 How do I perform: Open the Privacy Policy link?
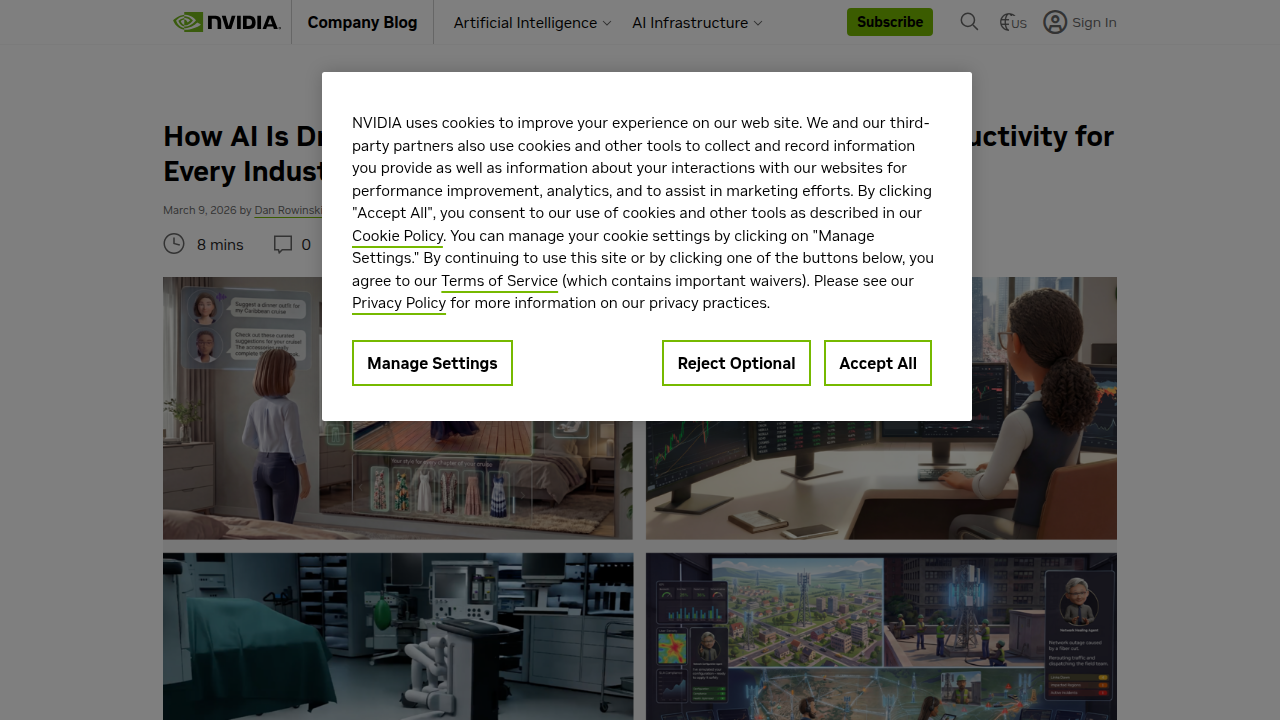(x=399, y=303)
